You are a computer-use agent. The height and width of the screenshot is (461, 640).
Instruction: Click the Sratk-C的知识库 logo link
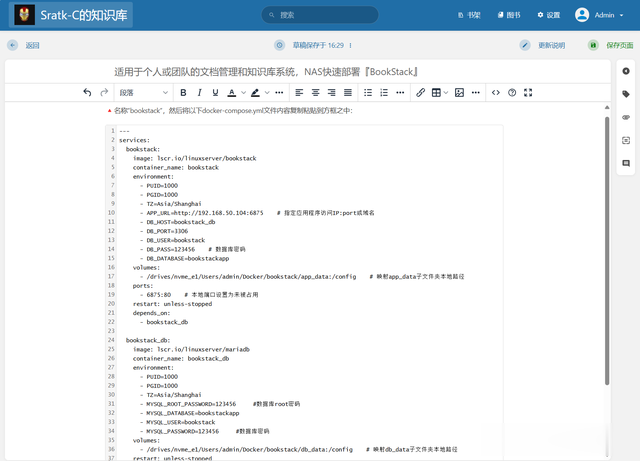click(71, 15)
